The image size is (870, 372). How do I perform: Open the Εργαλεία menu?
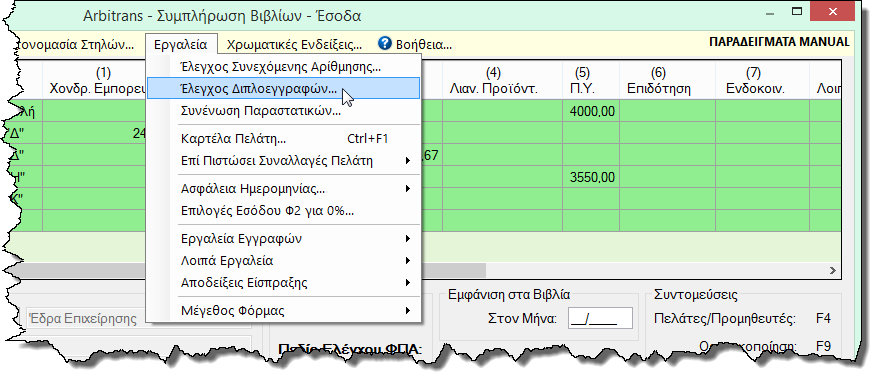pyautogui.click(x=181, y=44)
